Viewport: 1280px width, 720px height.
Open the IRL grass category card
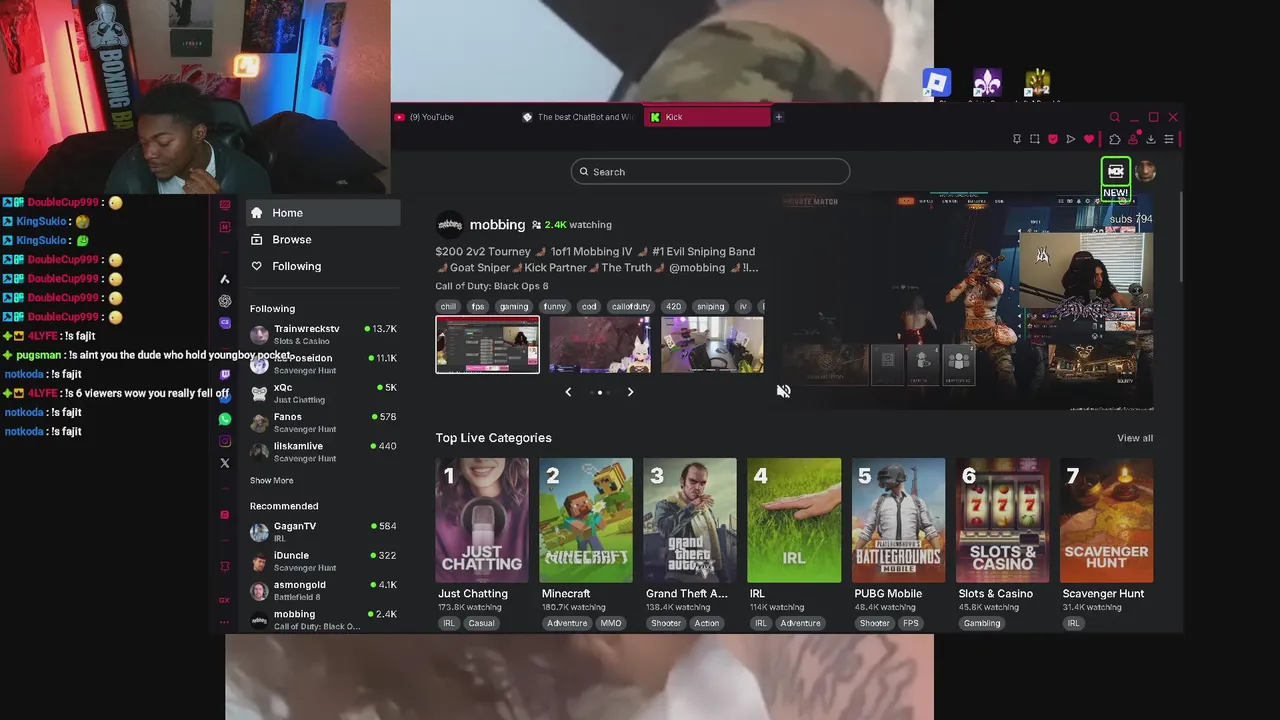pos(794,520)
